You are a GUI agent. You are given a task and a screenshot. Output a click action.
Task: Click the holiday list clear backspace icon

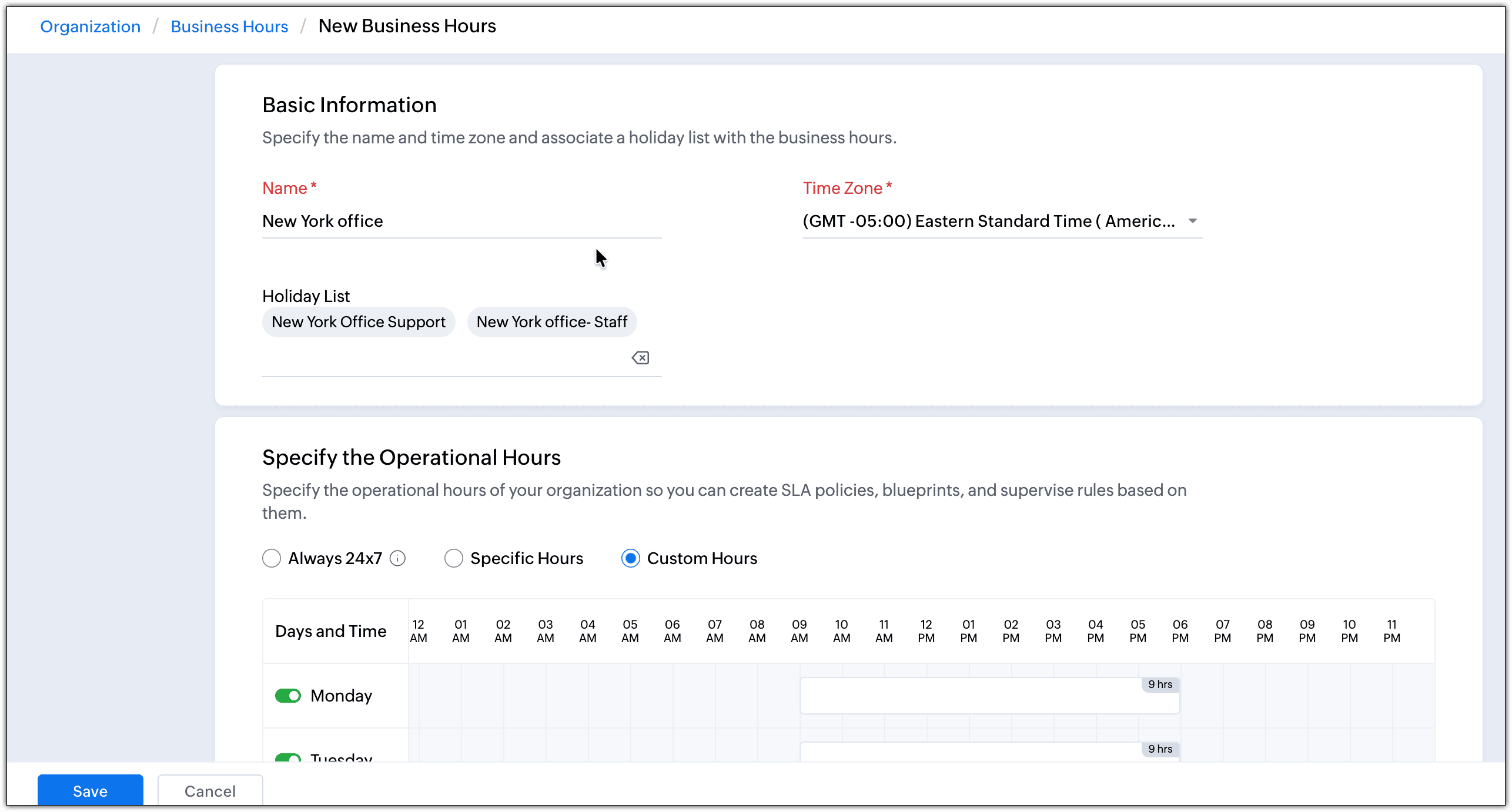(x=640, y=358)
